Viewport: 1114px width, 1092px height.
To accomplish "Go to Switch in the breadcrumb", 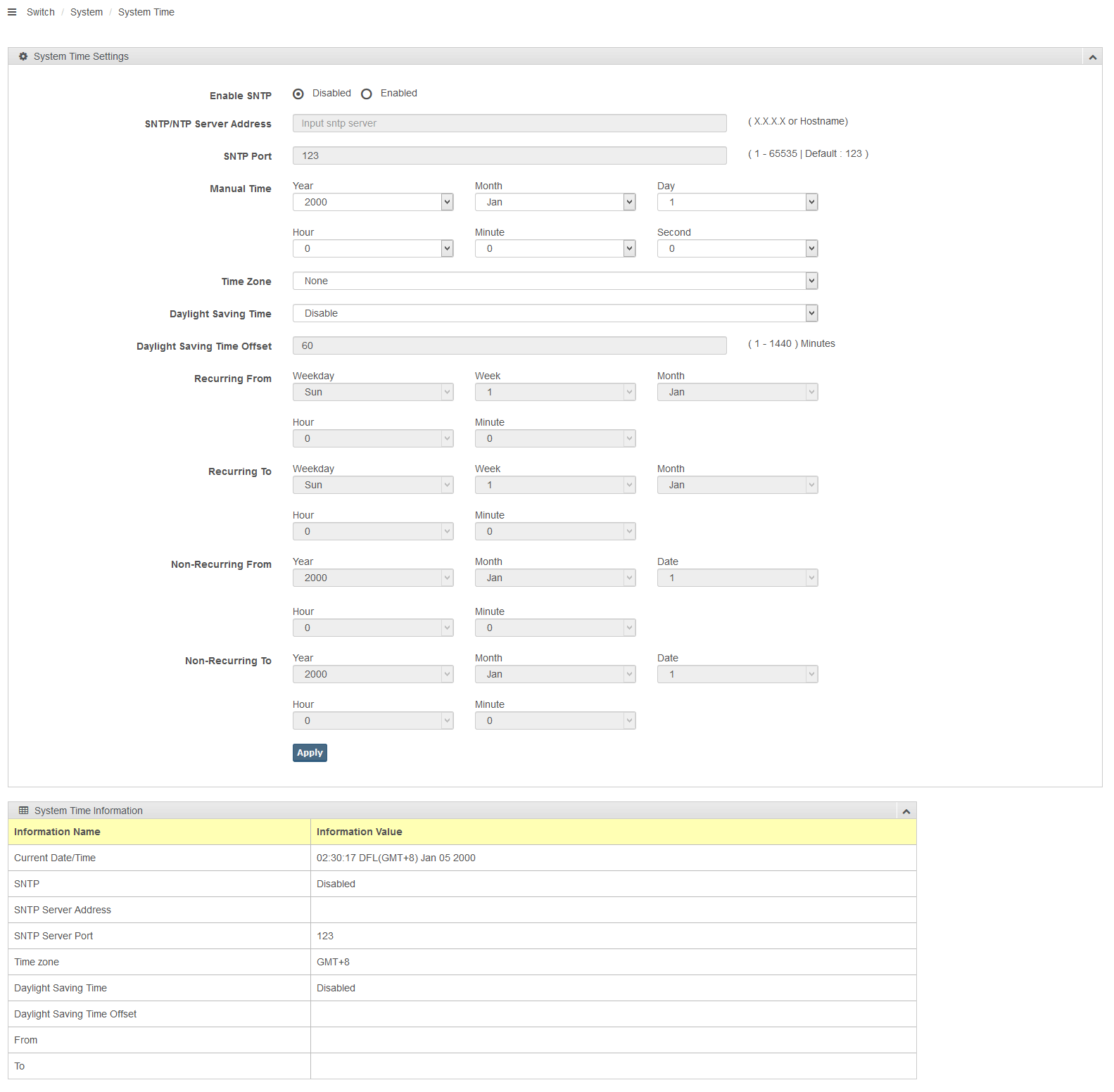I will click(41, 12).
